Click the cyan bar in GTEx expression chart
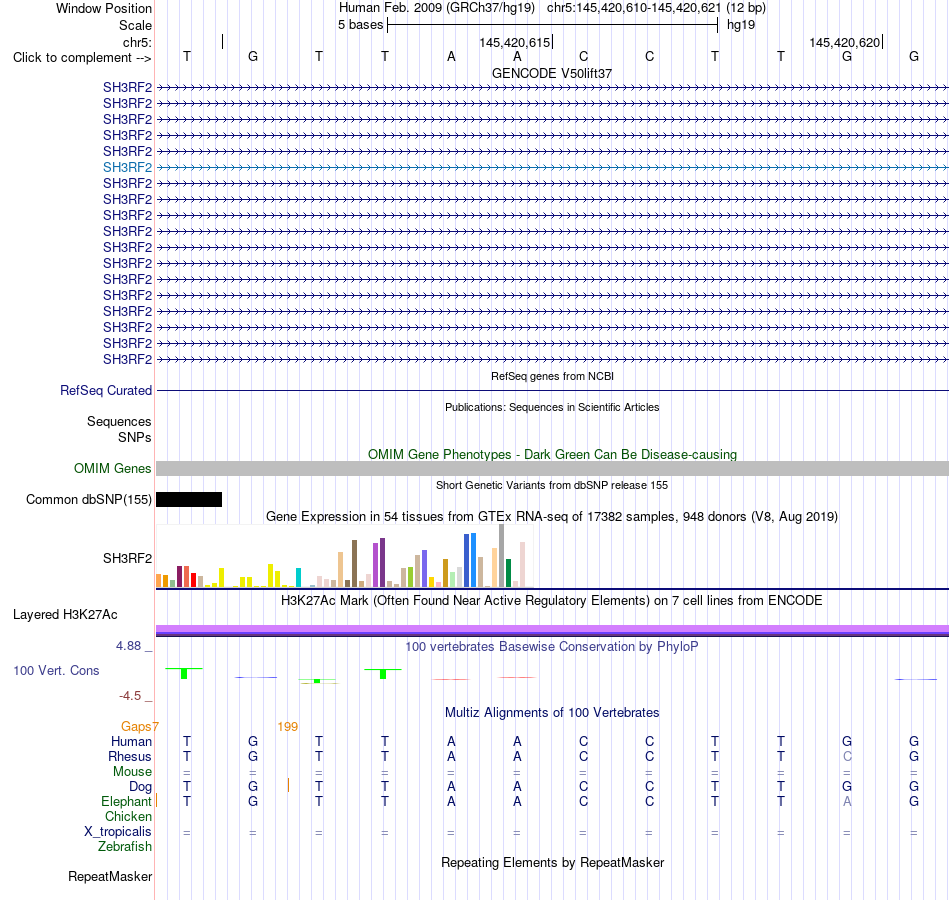Viewport: 950px width, 900px height. pyautogui.click(x=298, y=578)
